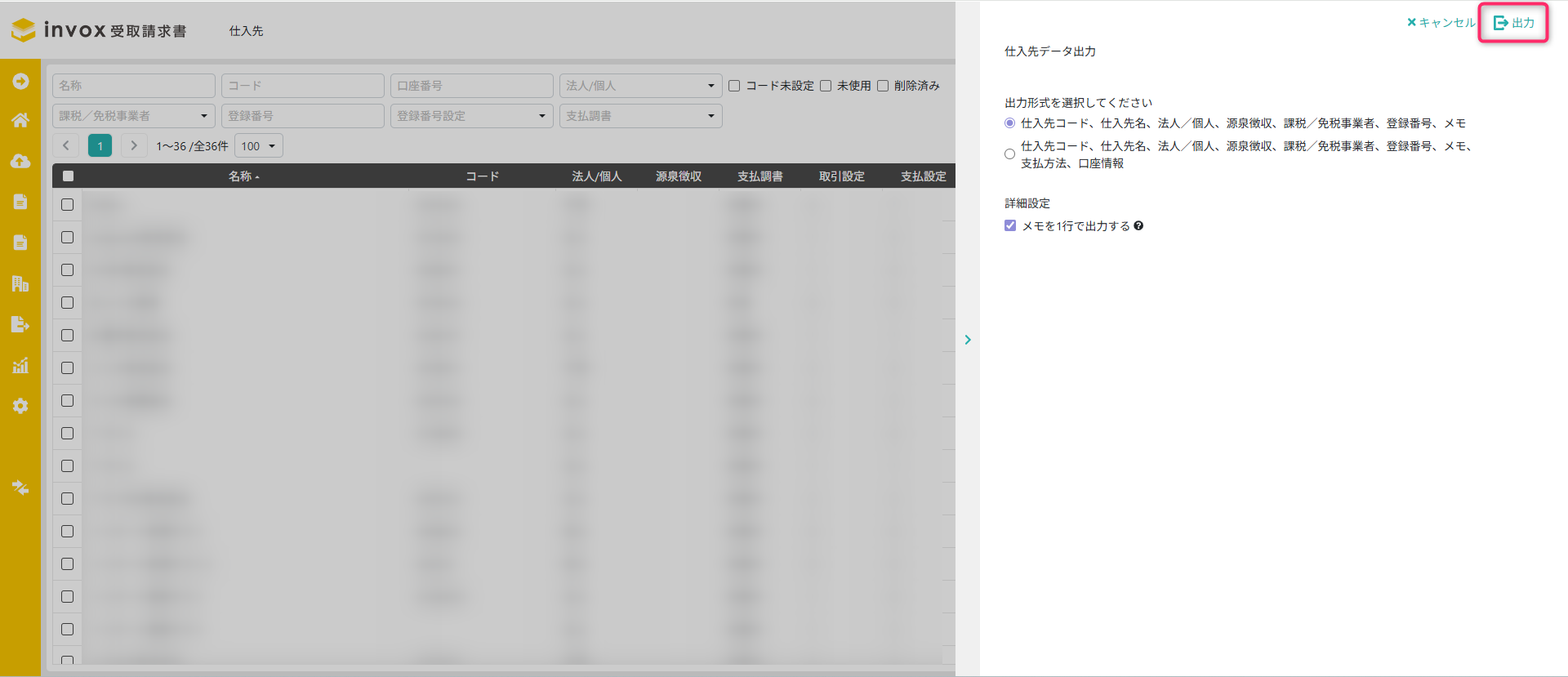1568x677 pixels.
Task: Click the help icon beside メモを1行で出力する
Action: point(1138,226)
